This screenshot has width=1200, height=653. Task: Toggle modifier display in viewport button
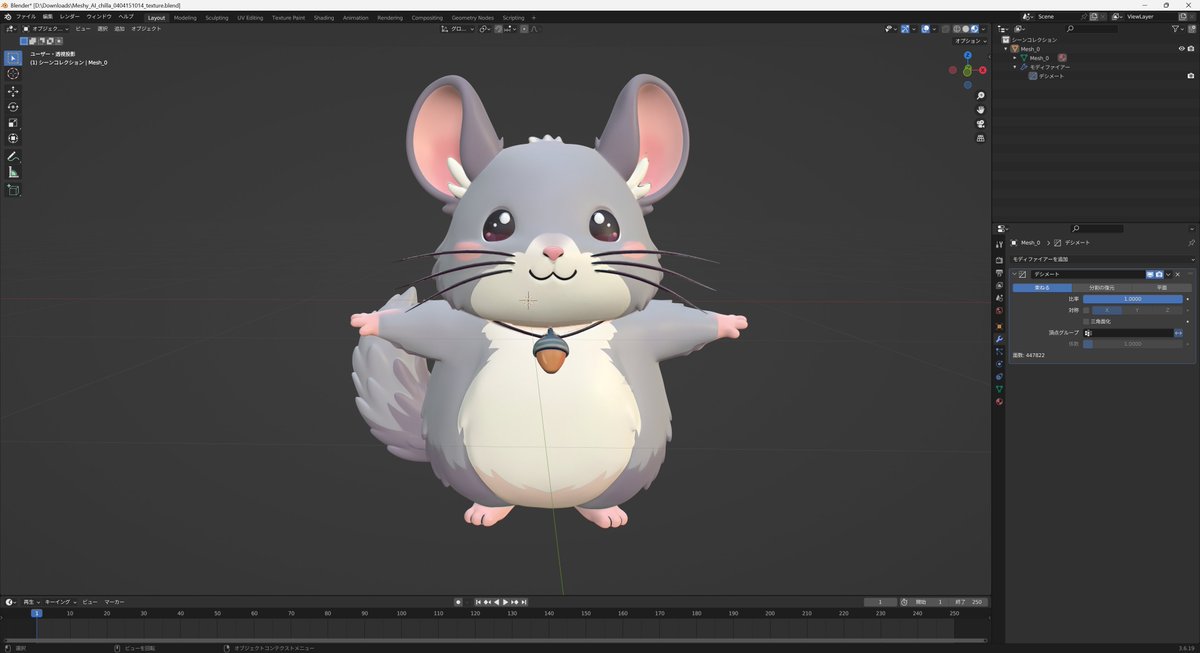coord(1150,274)
